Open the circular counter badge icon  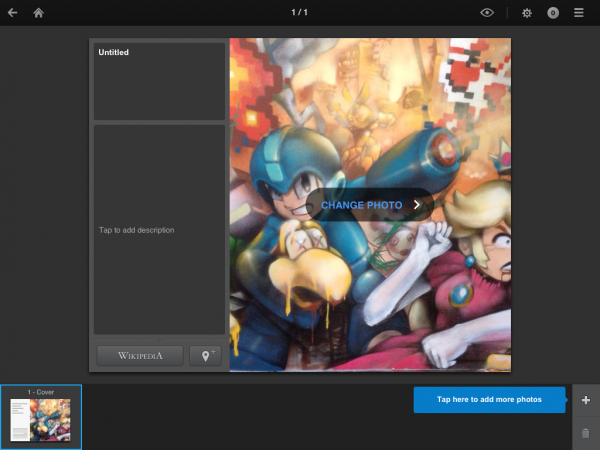tap(553, 13)
